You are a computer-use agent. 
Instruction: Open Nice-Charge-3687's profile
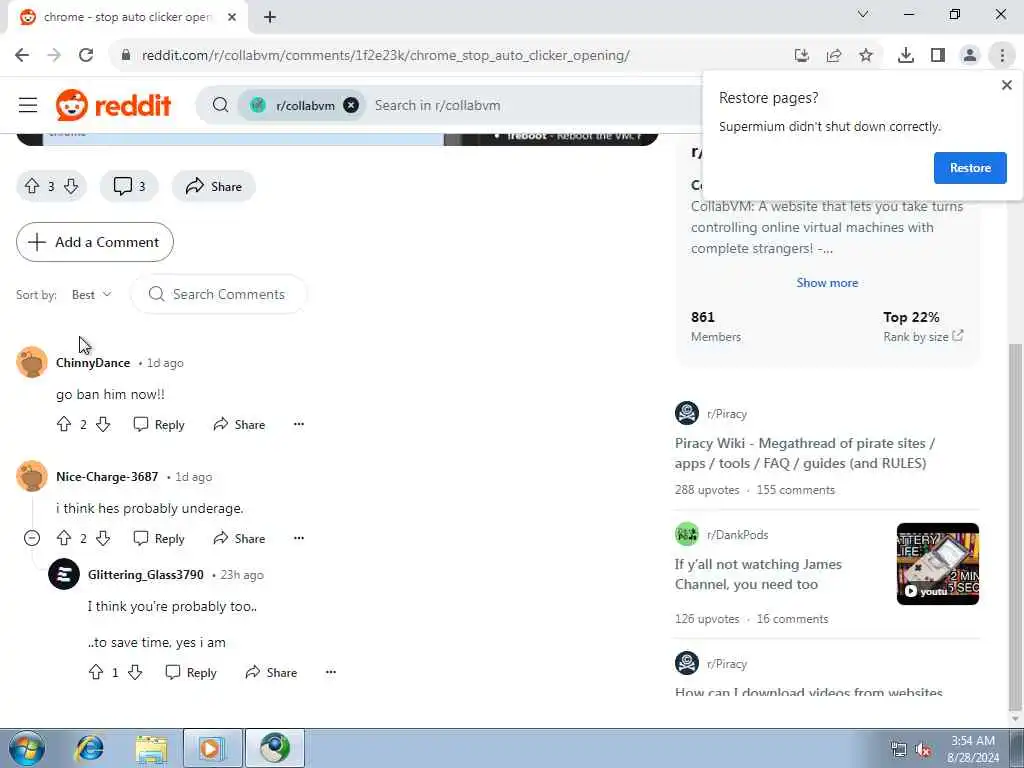click(107, 477)
